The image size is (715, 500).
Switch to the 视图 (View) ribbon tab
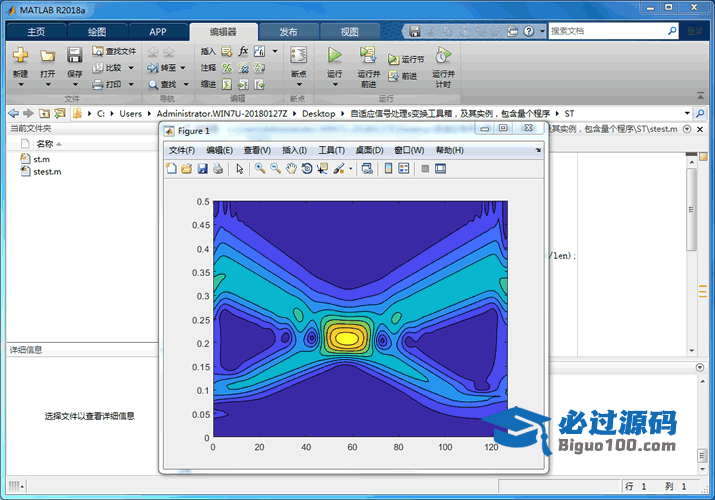click(x=349, y=32)
